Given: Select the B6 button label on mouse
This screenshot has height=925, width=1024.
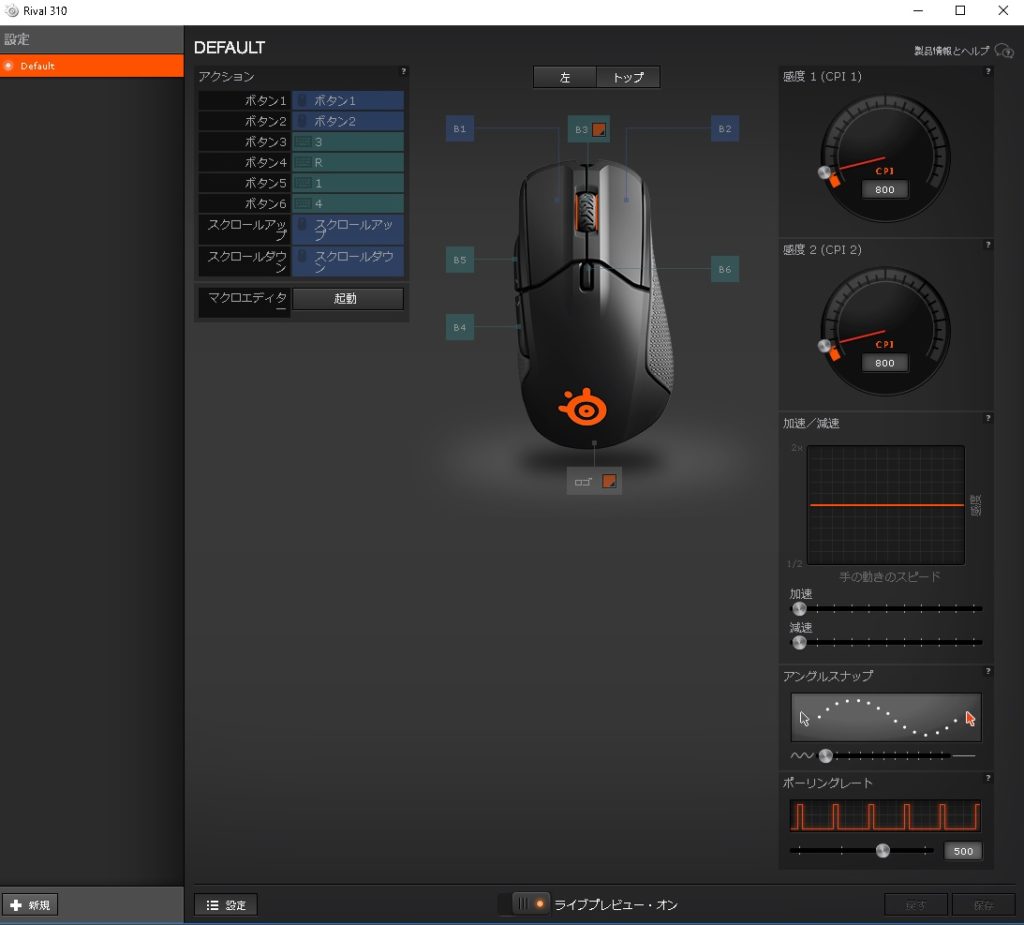Looking at the screenshot, I should pyautogui.click(x=725, y=269).
